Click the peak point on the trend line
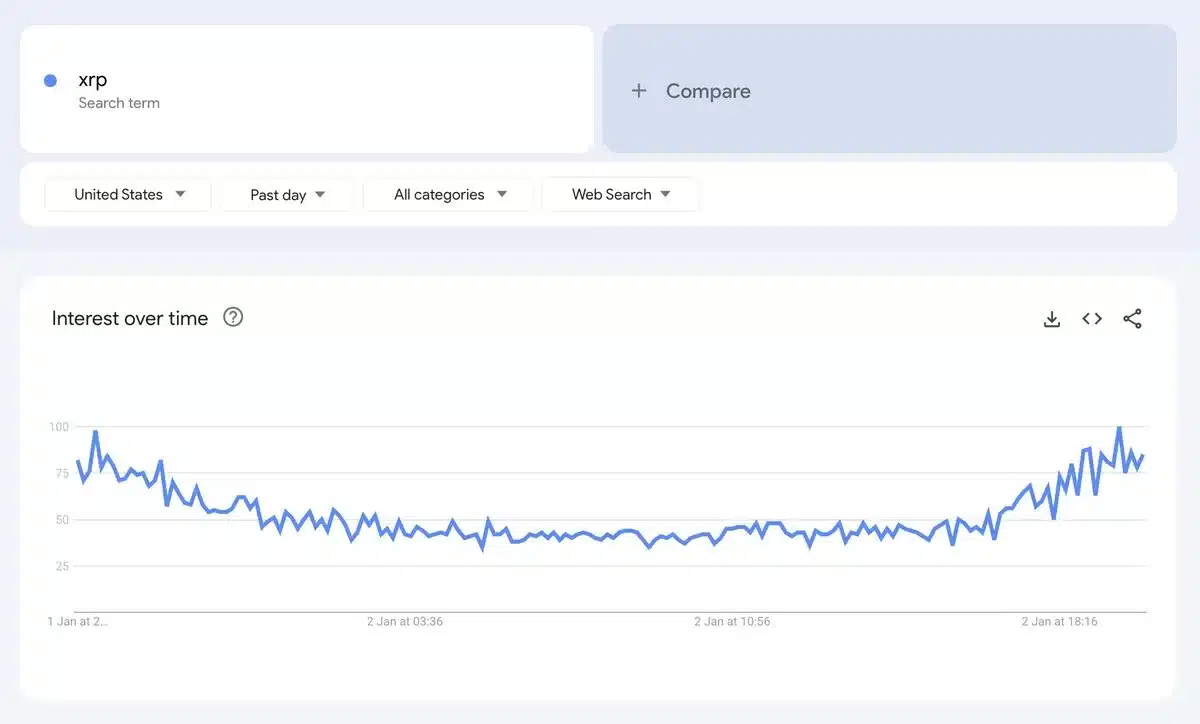1200x724 pixels. click(x=1120, y=426)
